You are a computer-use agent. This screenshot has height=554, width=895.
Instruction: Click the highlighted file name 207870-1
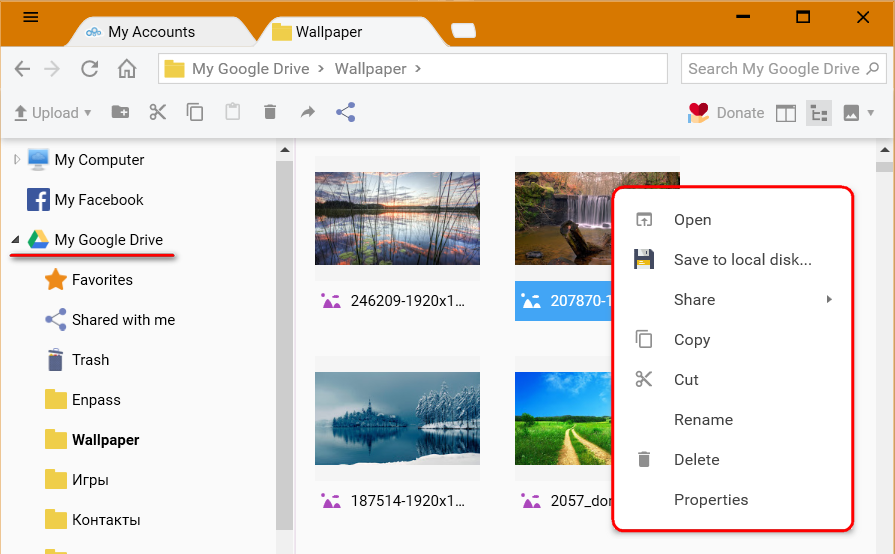(x=580, y=301)
